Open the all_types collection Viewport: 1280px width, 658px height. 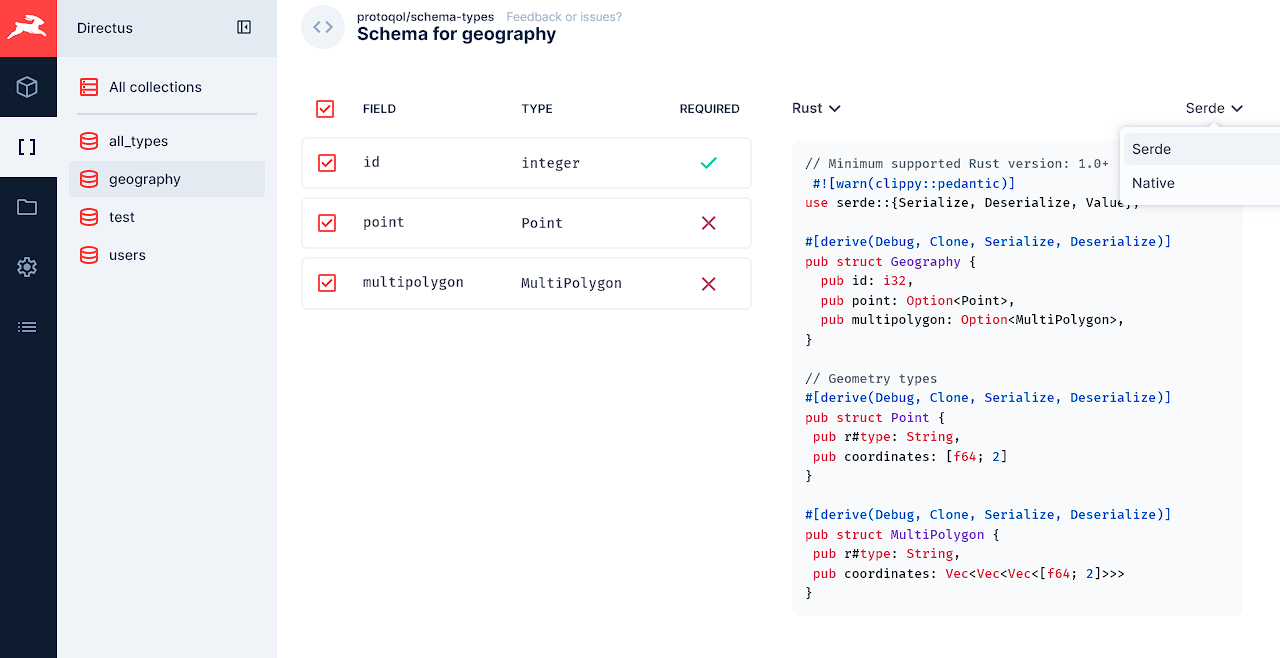(x=167, y=141)
